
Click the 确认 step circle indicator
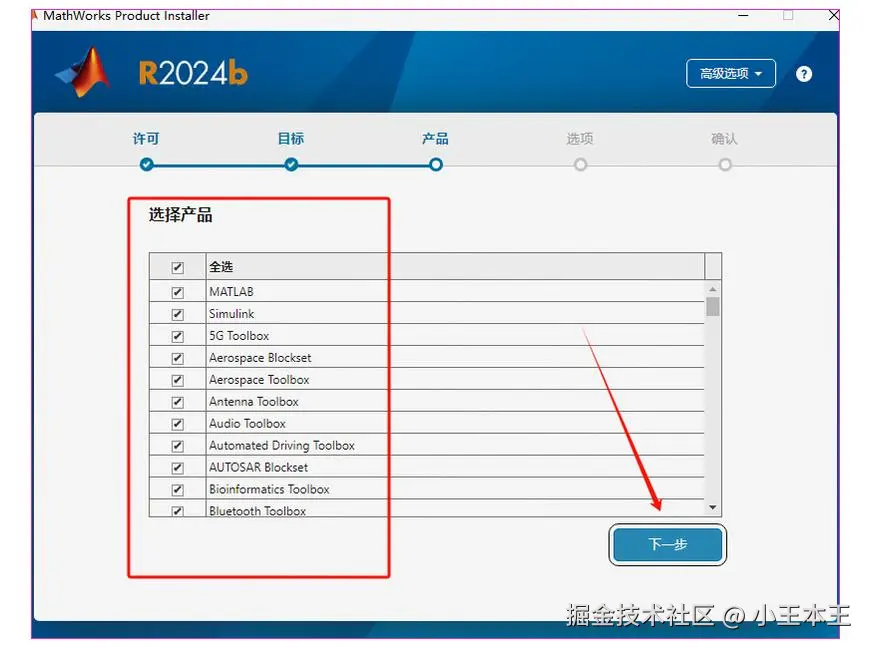724,164
